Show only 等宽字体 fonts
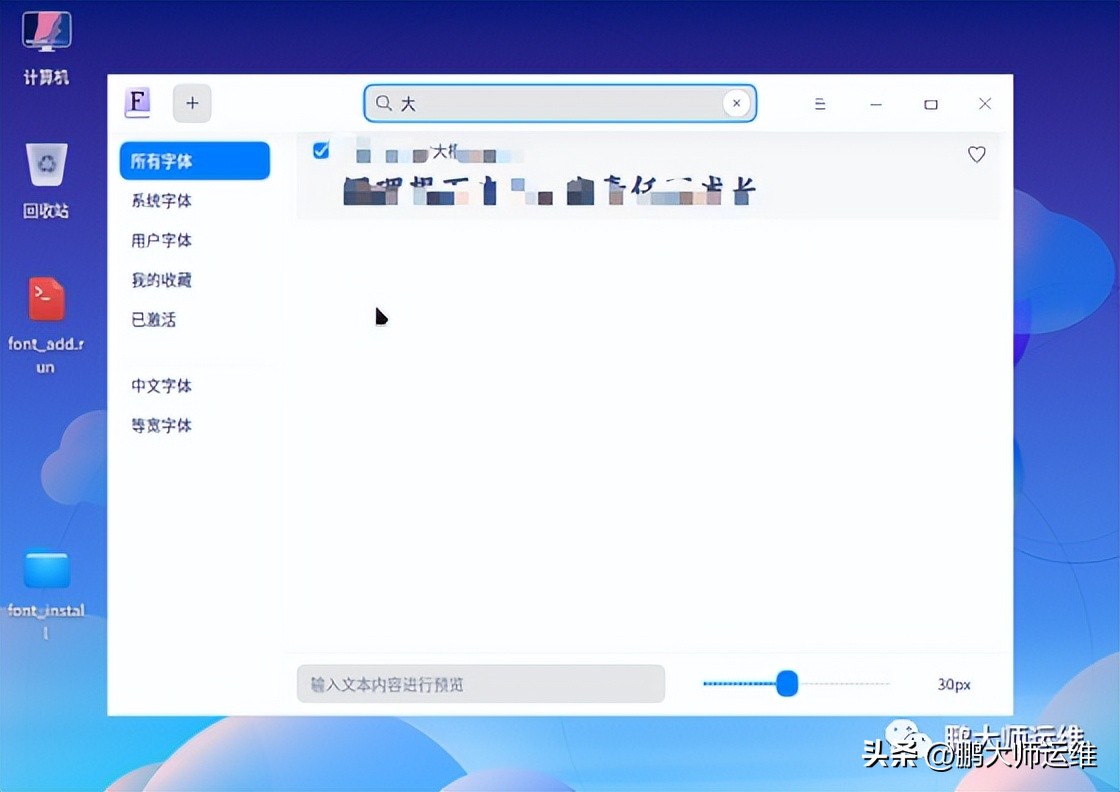1120x792 pixels. pyautogui.click(x=160, y=425)
